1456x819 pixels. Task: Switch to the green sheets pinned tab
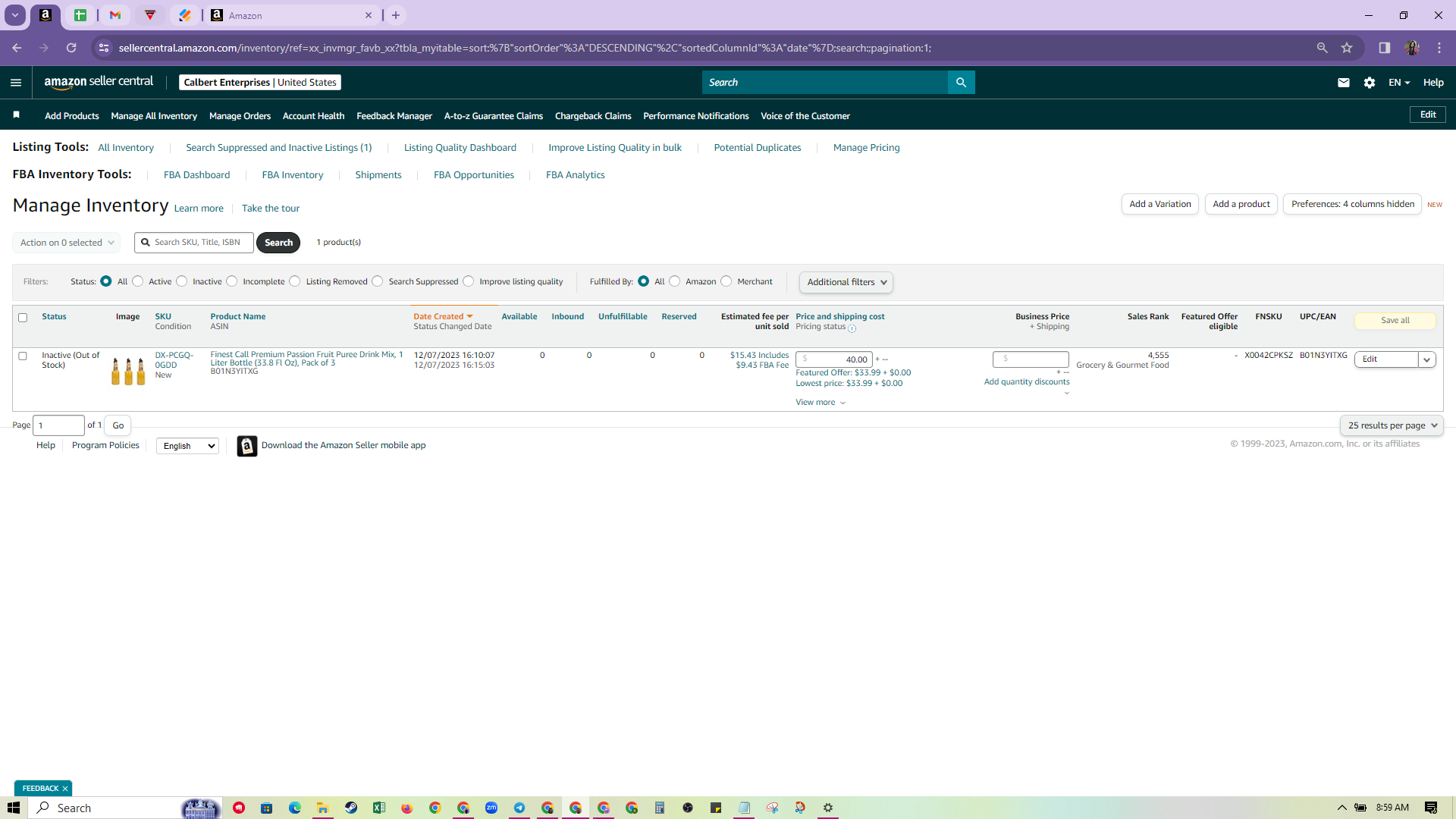click(80, 15)
